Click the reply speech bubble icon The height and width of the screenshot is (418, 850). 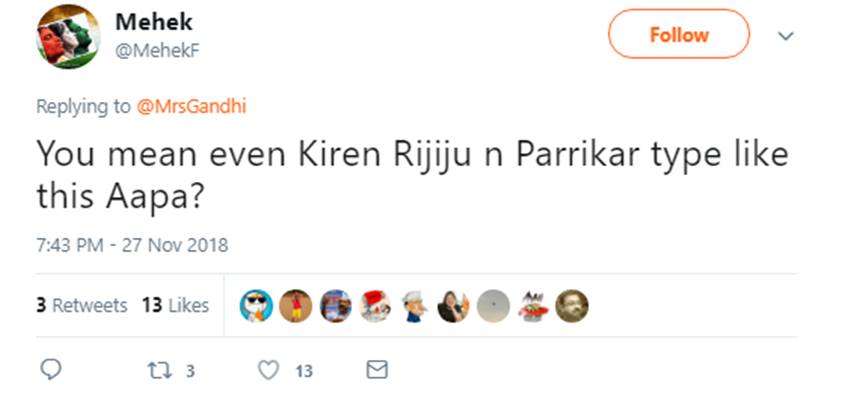click(54, 370)
